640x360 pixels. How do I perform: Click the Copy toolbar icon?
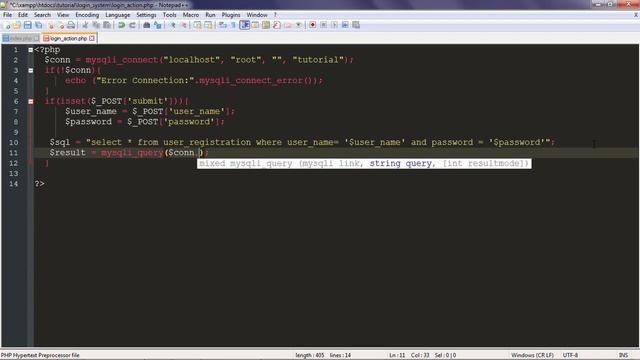[96, 25]
